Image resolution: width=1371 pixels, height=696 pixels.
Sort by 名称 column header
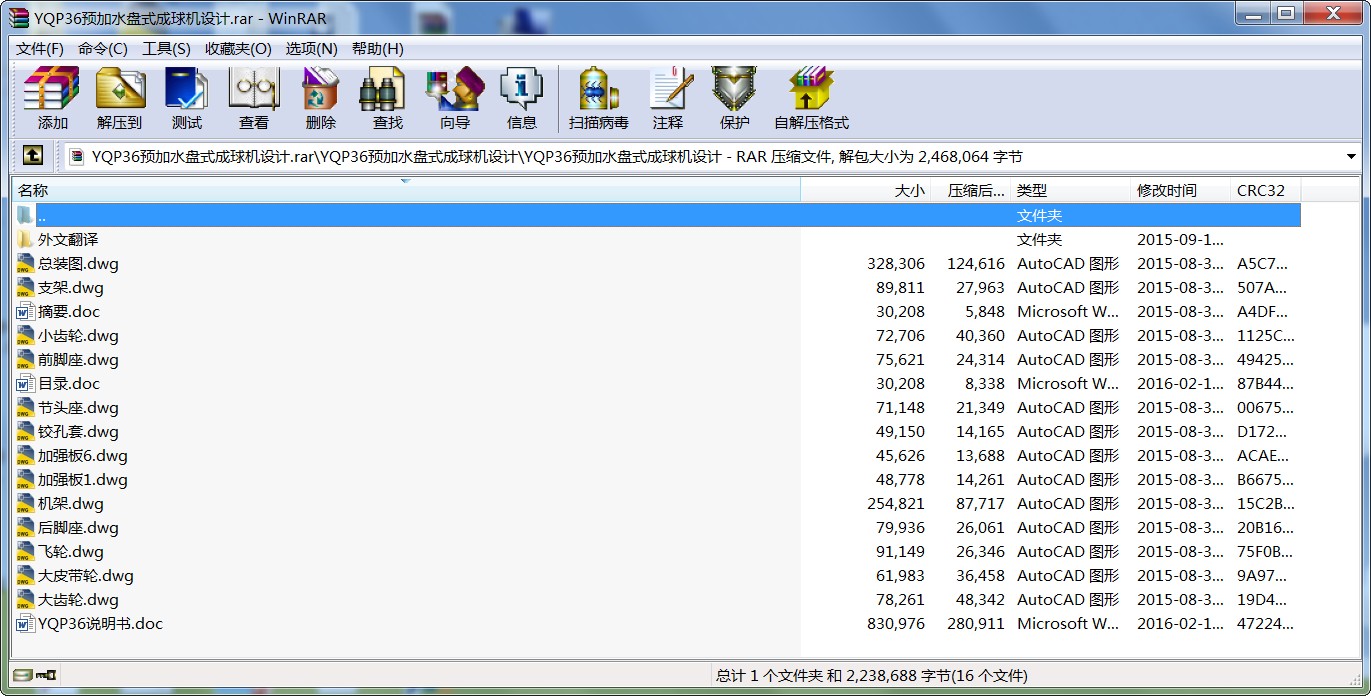coord(406,190)
